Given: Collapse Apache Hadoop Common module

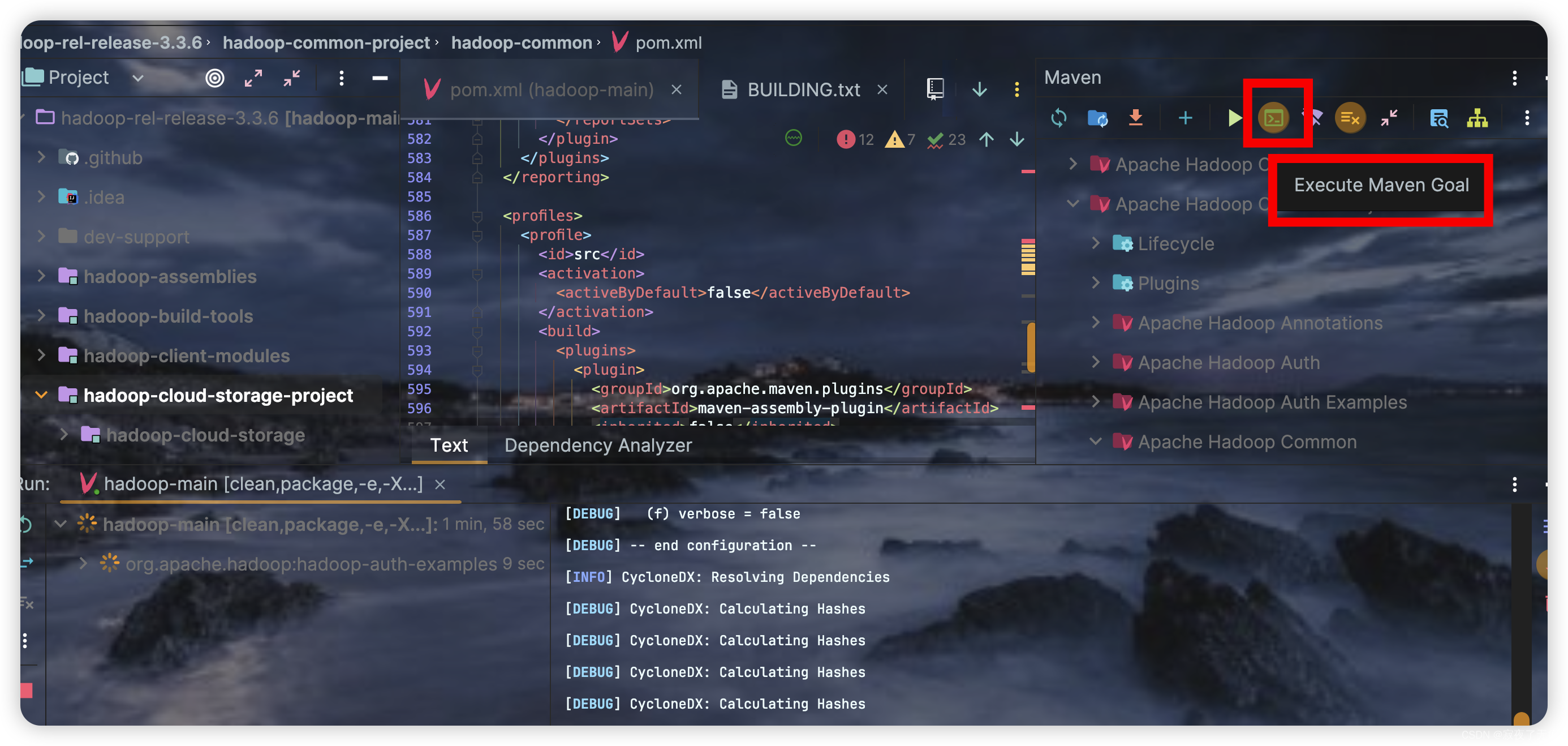Looking at the screenshot, I should [1096, 441].
